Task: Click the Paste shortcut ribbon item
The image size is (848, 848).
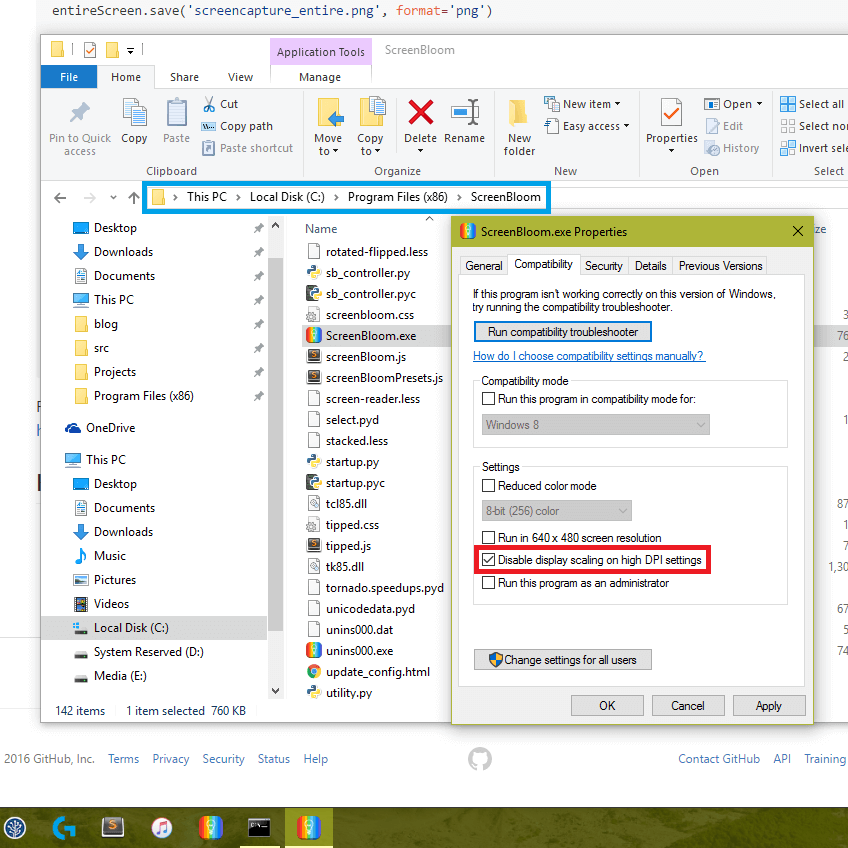Action: 247,148
